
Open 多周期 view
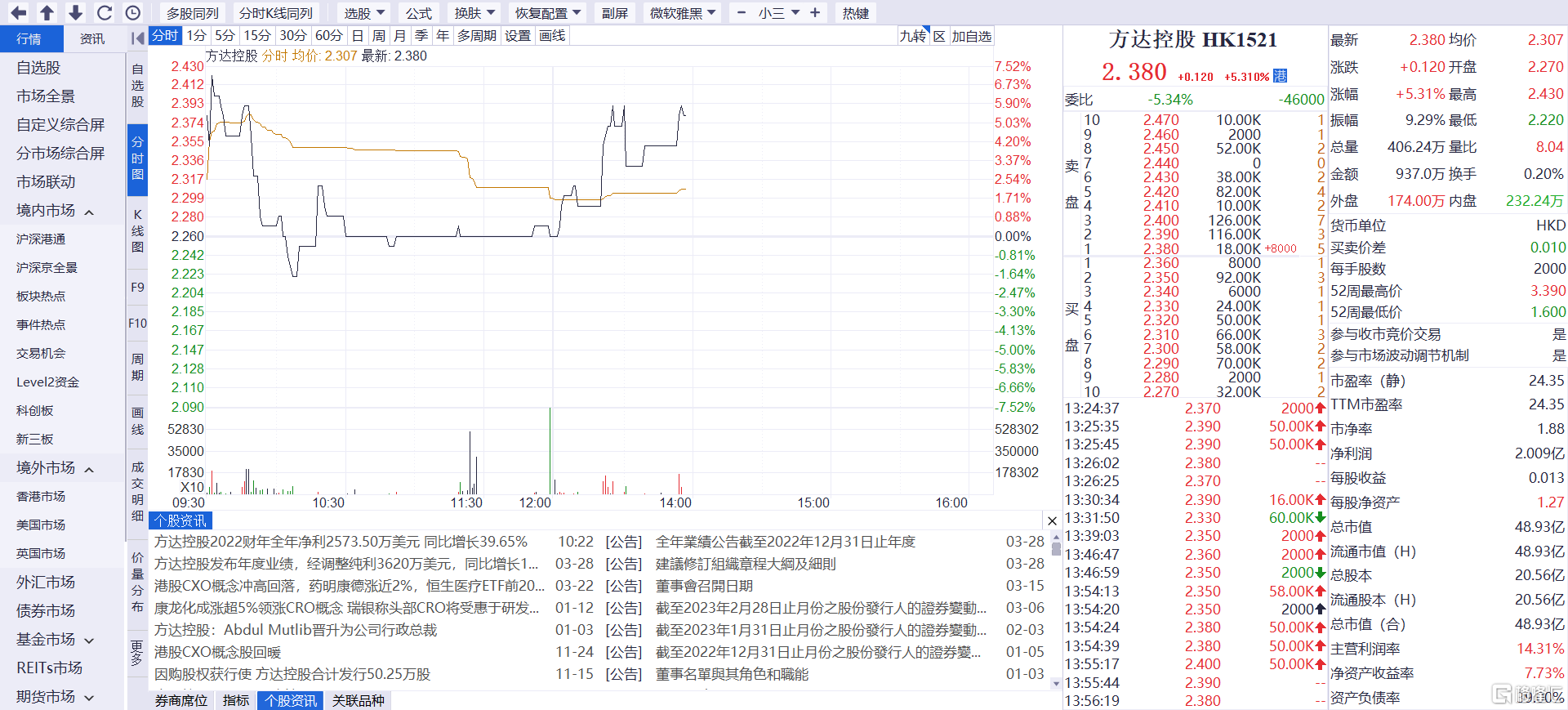477,35
